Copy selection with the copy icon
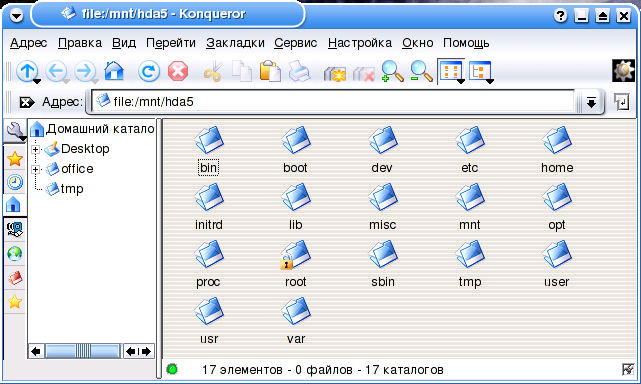 point(242,71)
